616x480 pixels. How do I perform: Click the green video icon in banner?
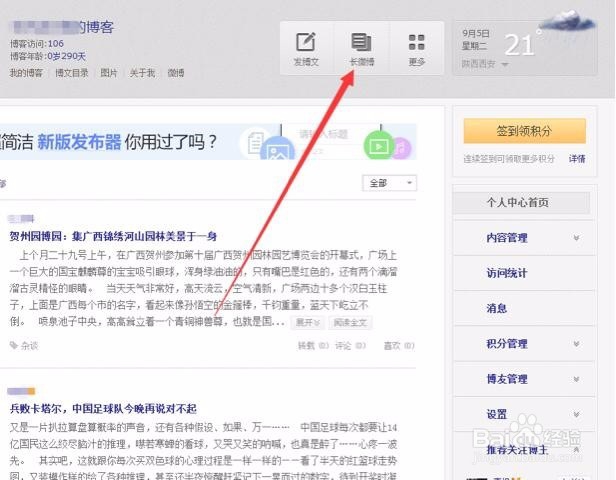379,145
